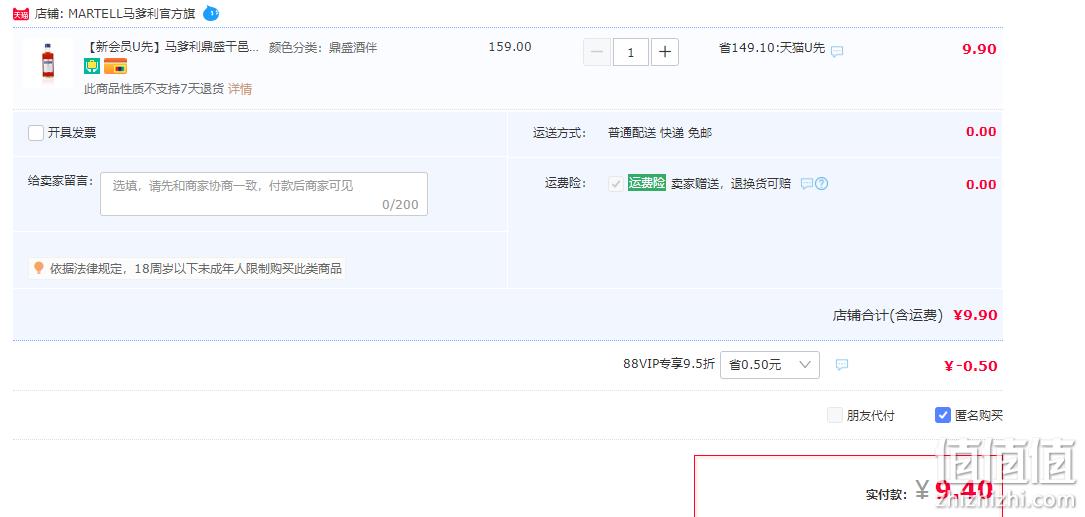The image size is (1085, 517).
Task: Click comment bubble icon after 退换货可赔
Action: pos(807,183)
